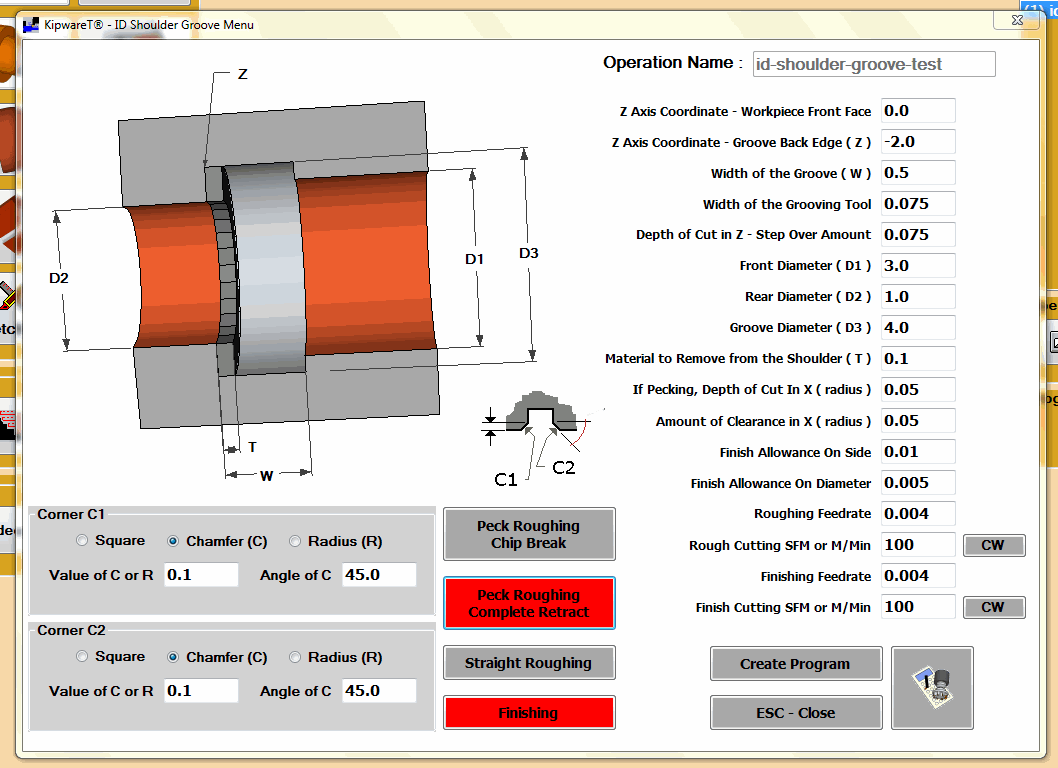Click the Peck Roughing Complete Retract button
Screen dimensions: 1058x768
click(x=529, y=603)
